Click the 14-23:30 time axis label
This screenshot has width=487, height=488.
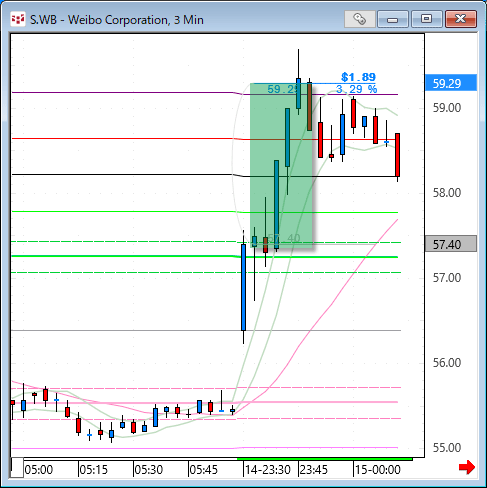pyautogui.click(x=268, y=470)
